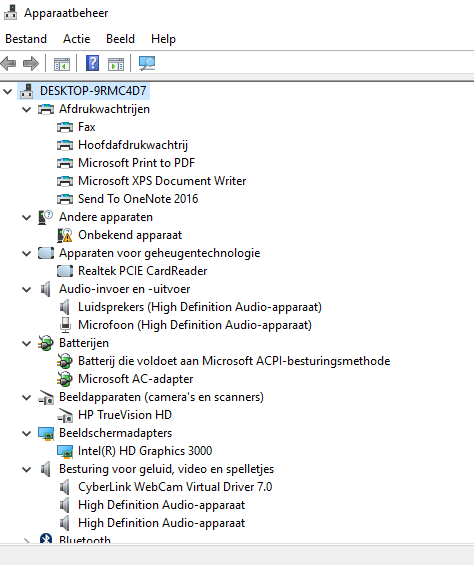Collapse the Afdrukwachtrijen category
The width and height of the screenshot is (474, 565).
(27, 110)
